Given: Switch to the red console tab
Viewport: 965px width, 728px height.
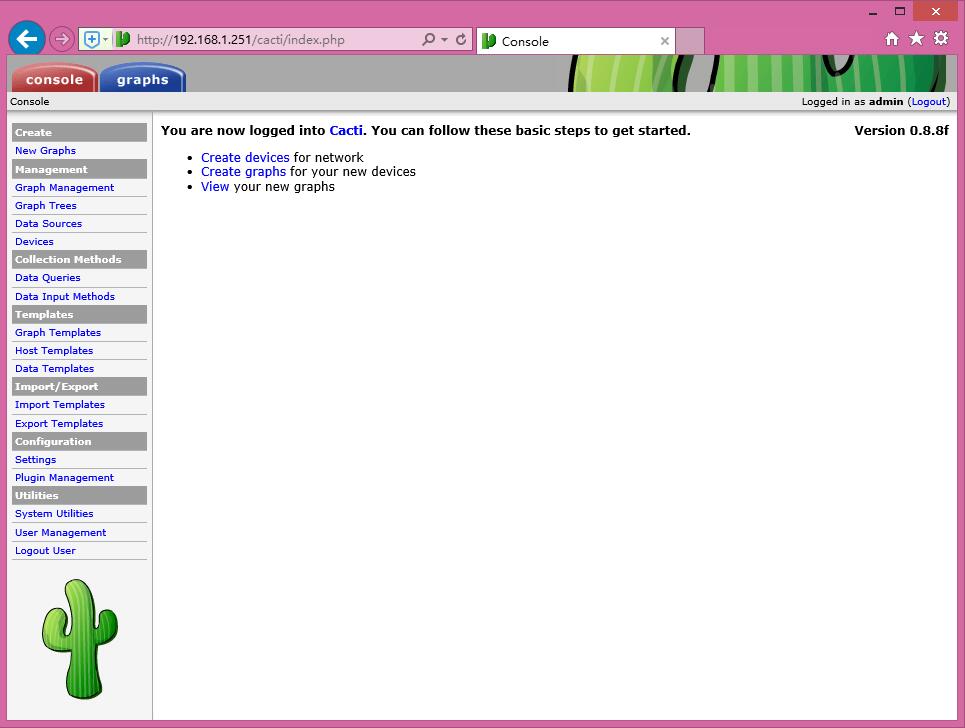Looking at the screenshot, I should pos(54,79).
